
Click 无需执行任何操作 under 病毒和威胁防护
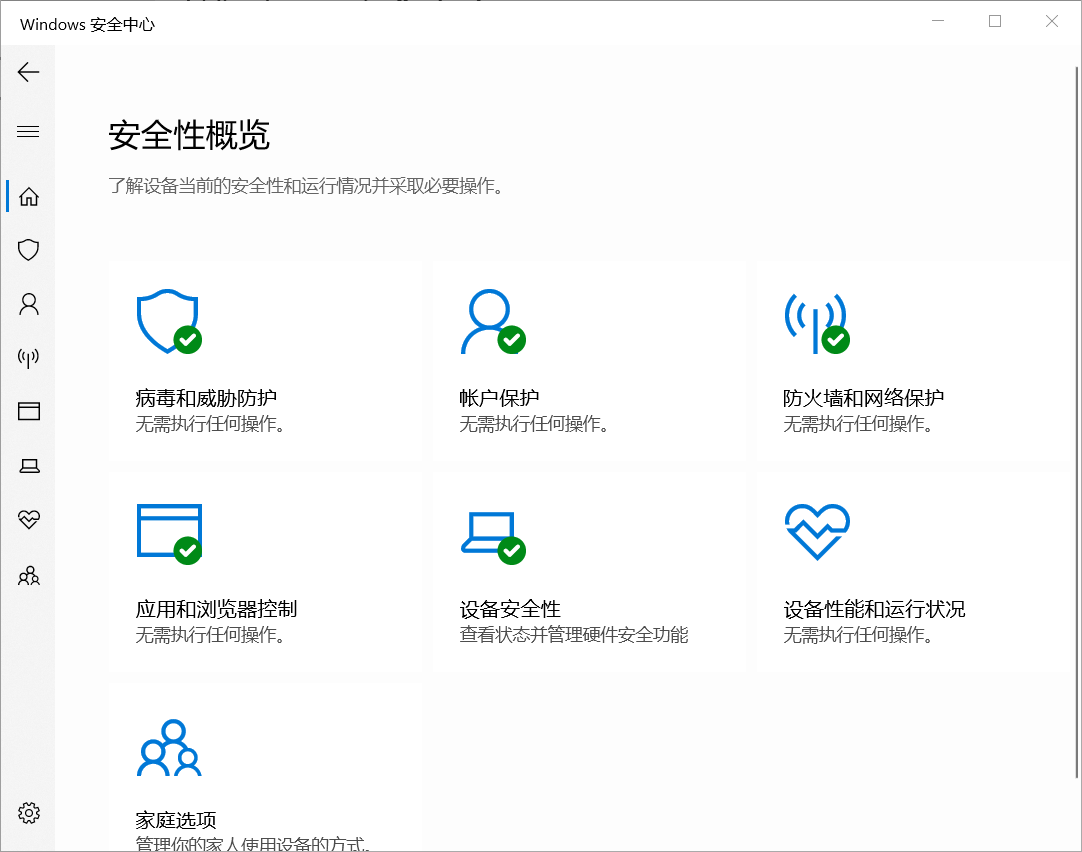pos(210,424)
